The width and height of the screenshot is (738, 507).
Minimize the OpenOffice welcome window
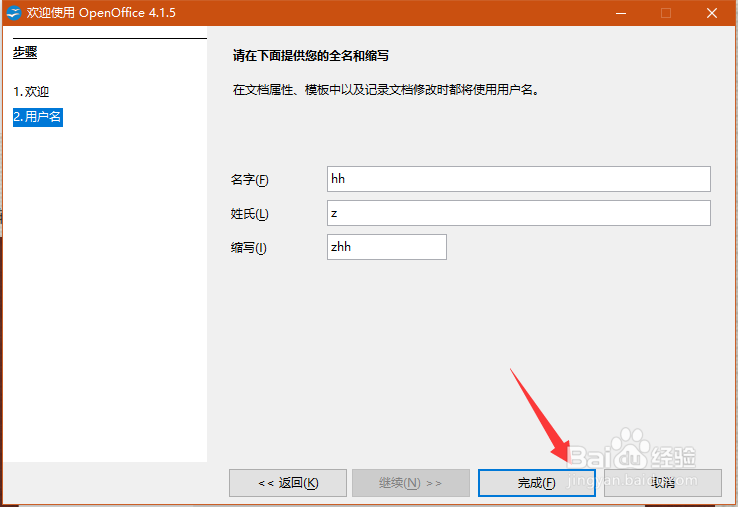click(621, 13)
